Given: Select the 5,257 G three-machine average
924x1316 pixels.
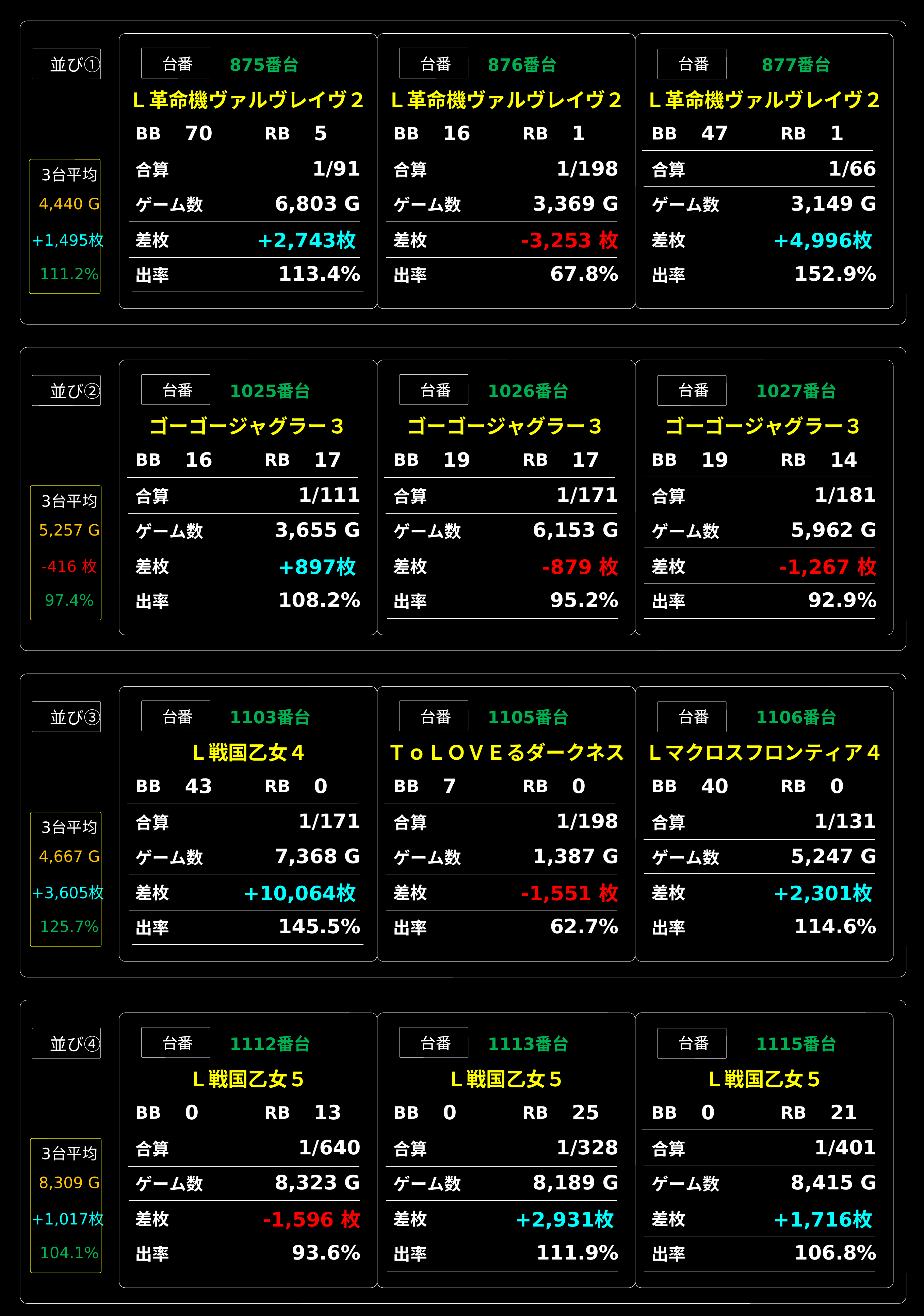Looking at the screenshot, I should pos(69,530).
